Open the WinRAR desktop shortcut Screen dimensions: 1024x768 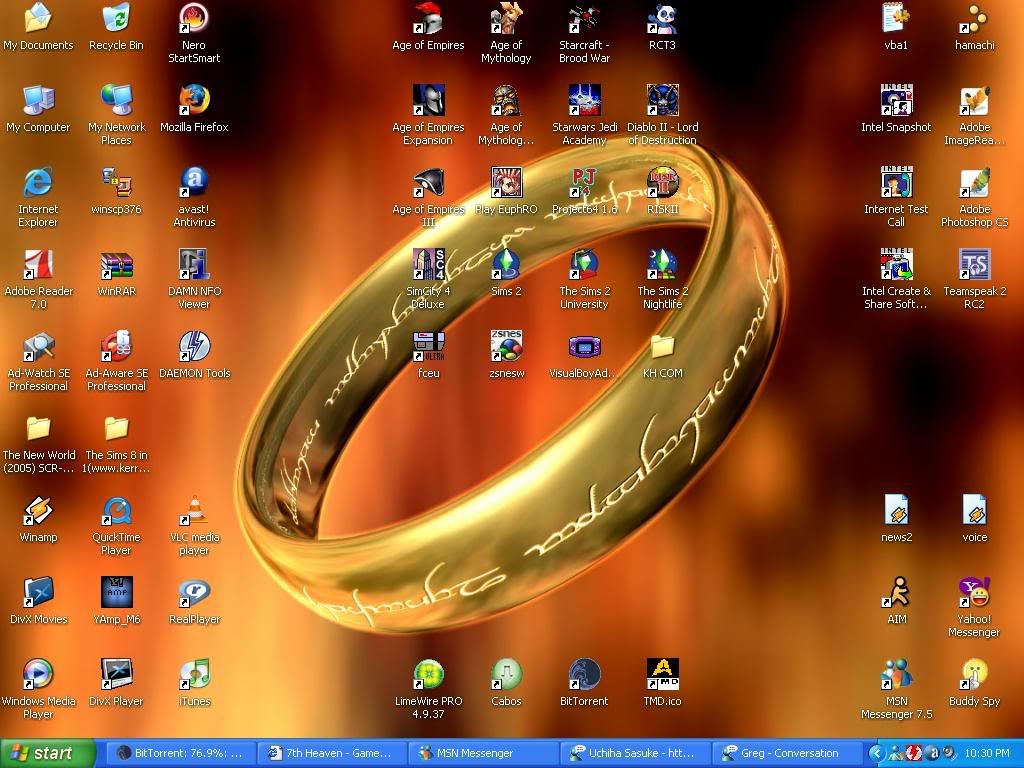[116, 265]
